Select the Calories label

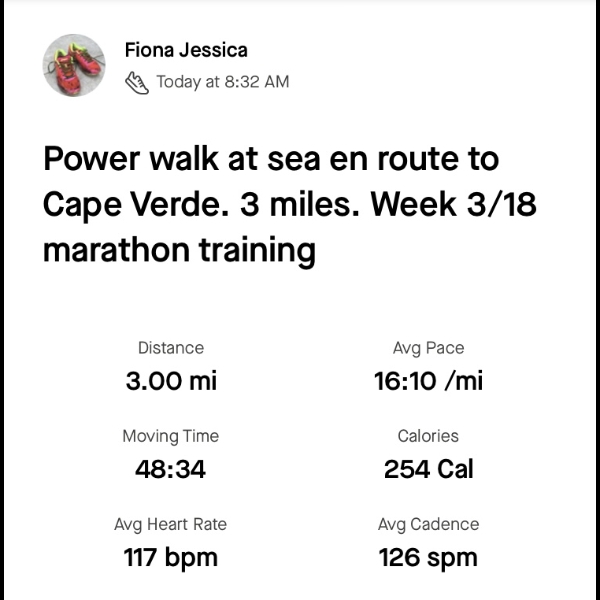(x=428, y=436)
